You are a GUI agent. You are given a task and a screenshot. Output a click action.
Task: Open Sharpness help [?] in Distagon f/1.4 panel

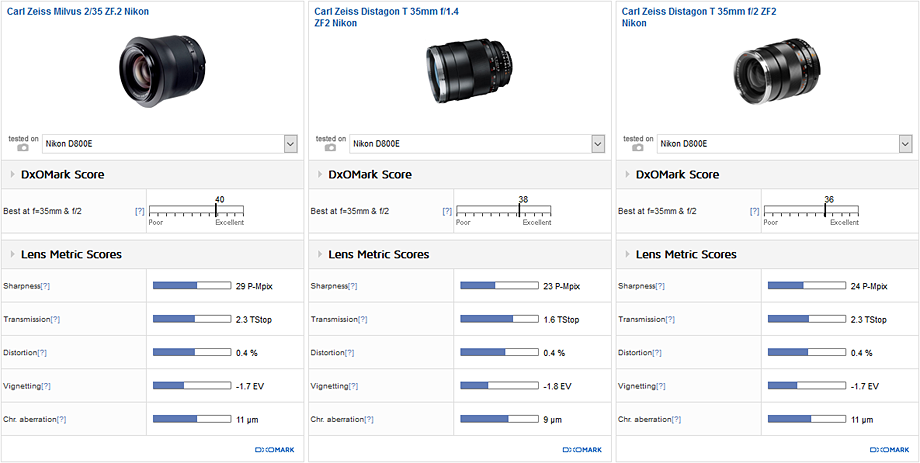(x=353, y=286)
